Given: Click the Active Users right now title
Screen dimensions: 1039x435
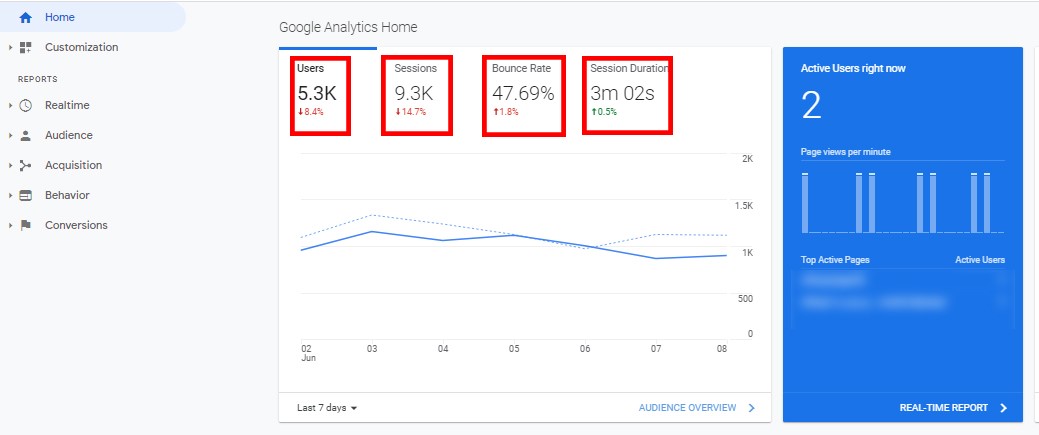Looking at the screenshot, I should click(853, 68).
